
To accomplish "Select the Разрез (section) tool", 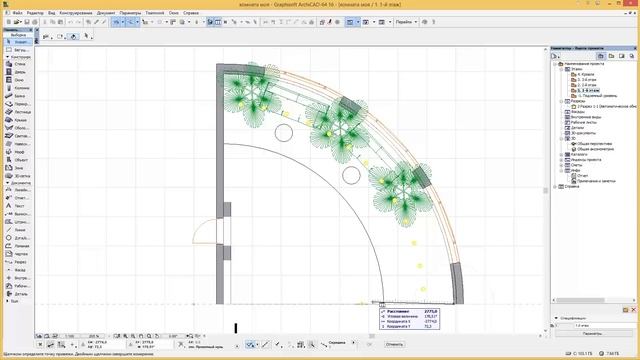I will coord(17,262).
